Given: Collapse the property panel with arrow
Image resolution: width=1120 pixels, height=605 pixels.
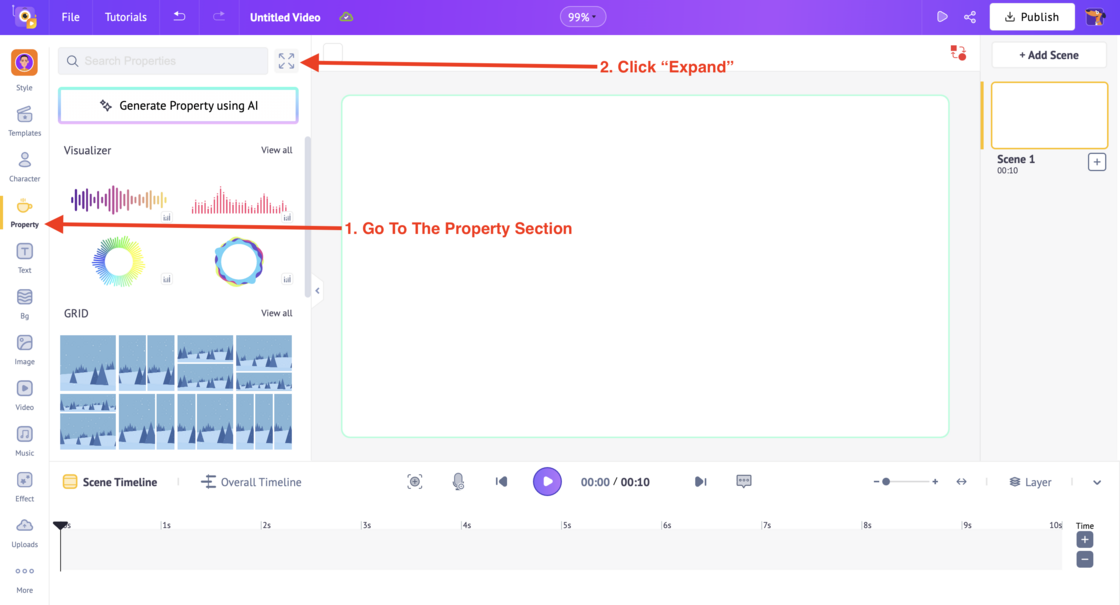Looking at the screenshot, I should pyautogui.click(x=317, y=291).
